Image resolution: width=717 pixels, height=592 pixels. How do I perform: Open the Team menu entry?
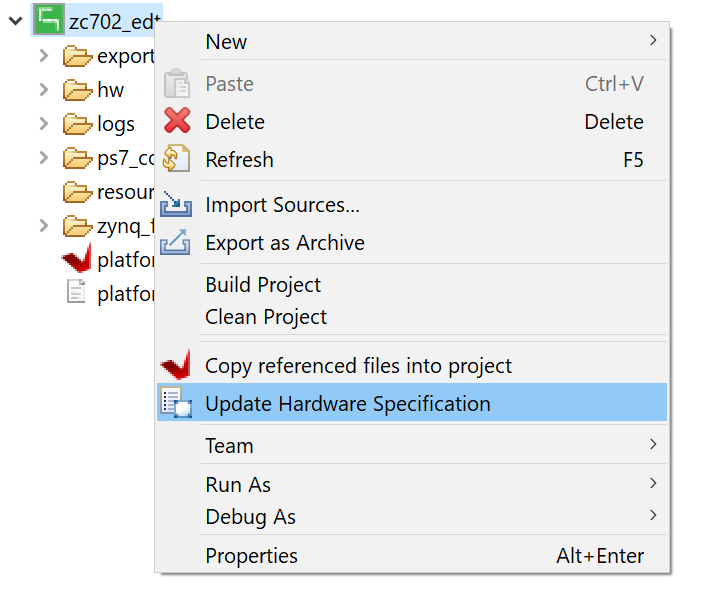click(412, 445)
